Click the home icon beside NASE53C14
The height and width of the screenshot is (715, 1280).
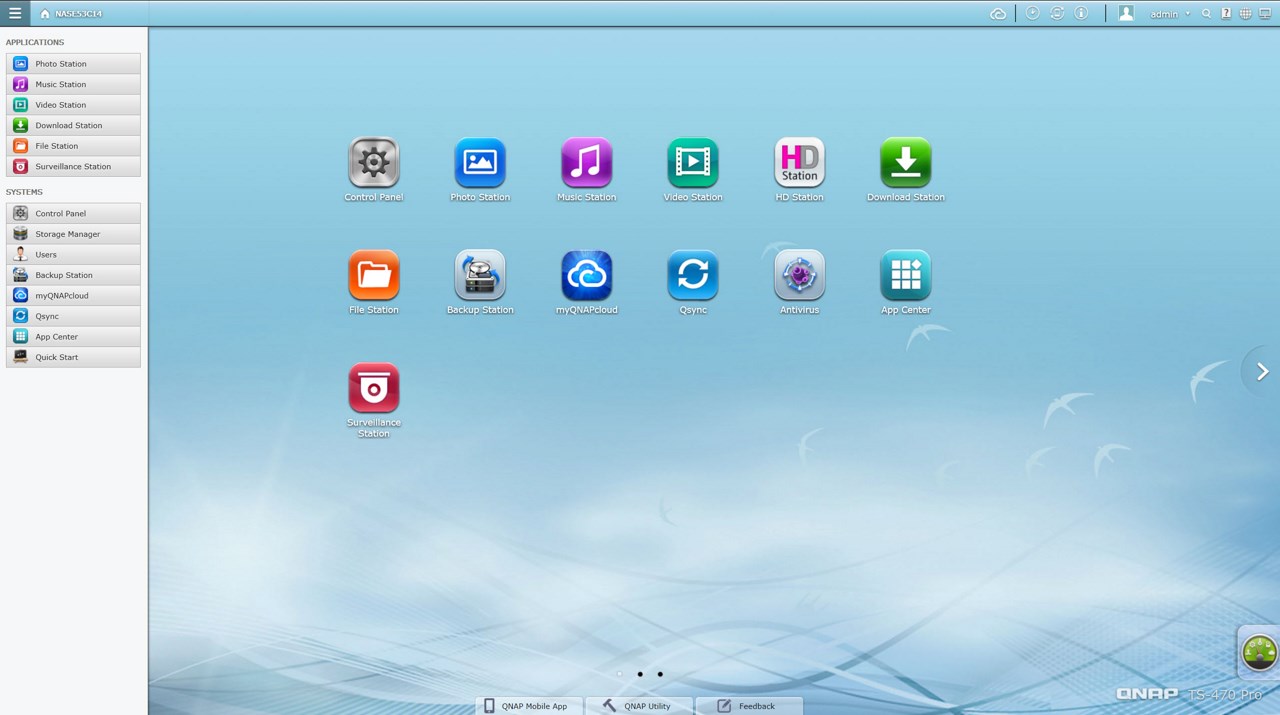tap(45, 14)
